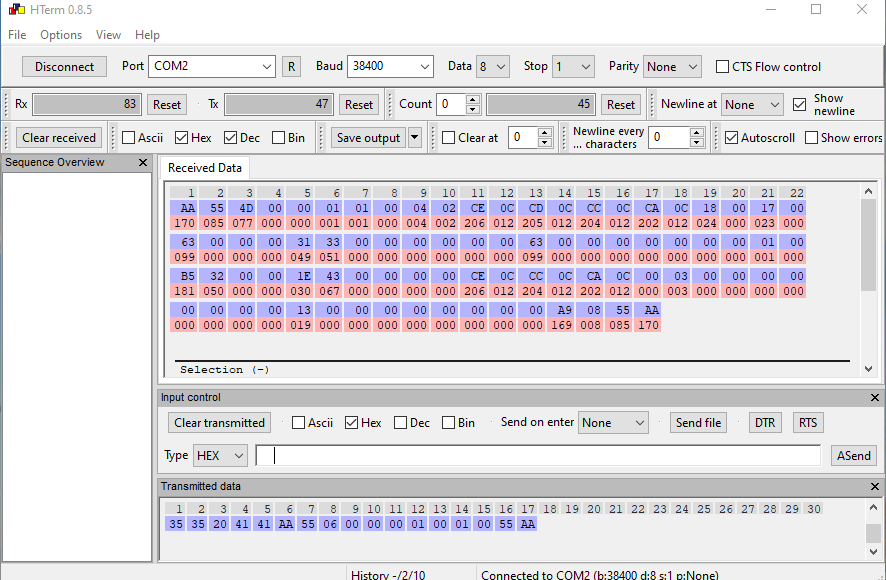The width and height of the screenshot is (886, 580).
Task: Uncheck Dec display for received data
Action: [230, 138]
